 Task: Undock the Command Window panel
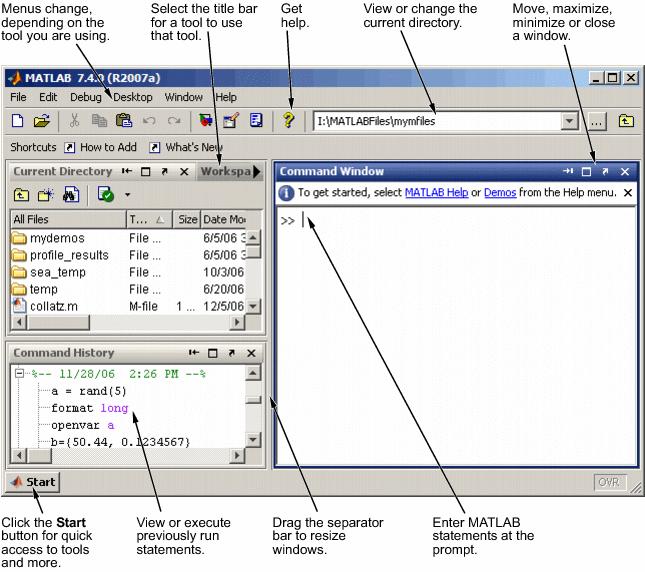coord(605,171)
